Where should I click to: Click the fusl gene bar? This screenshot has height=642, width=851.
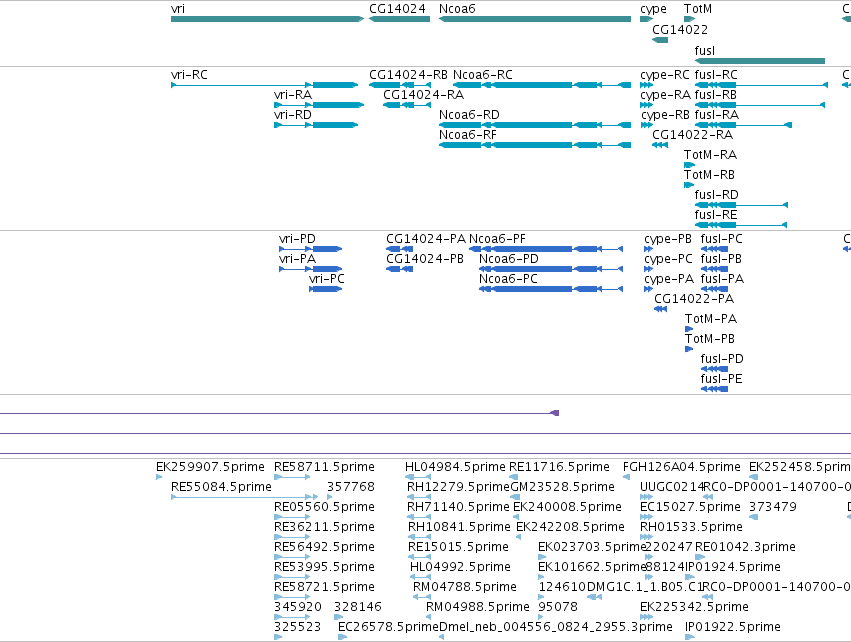[x=760, y=61]
